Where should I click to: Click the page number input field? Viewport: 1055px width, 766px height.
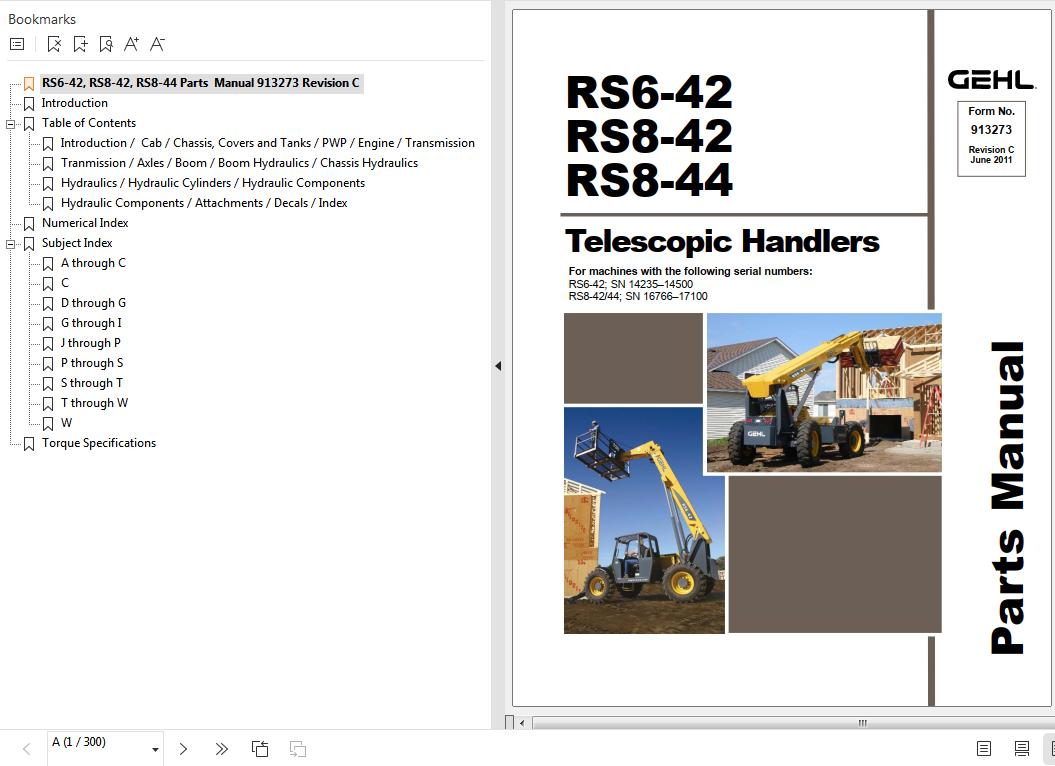coord(96,742)
